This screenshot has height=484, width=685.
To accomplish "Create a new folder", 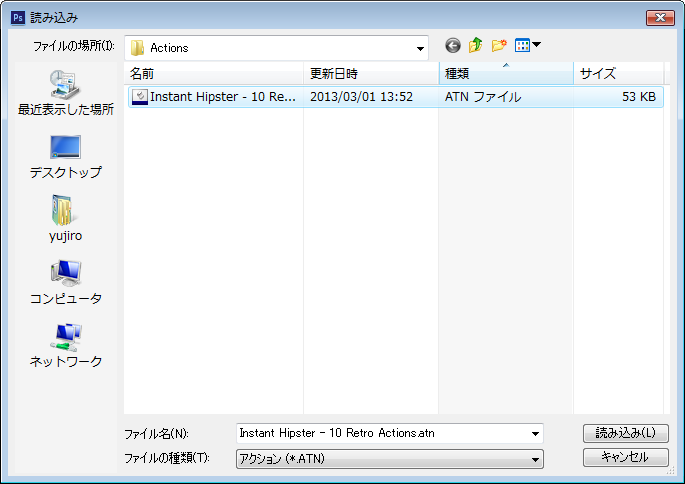I will [499, 45].
